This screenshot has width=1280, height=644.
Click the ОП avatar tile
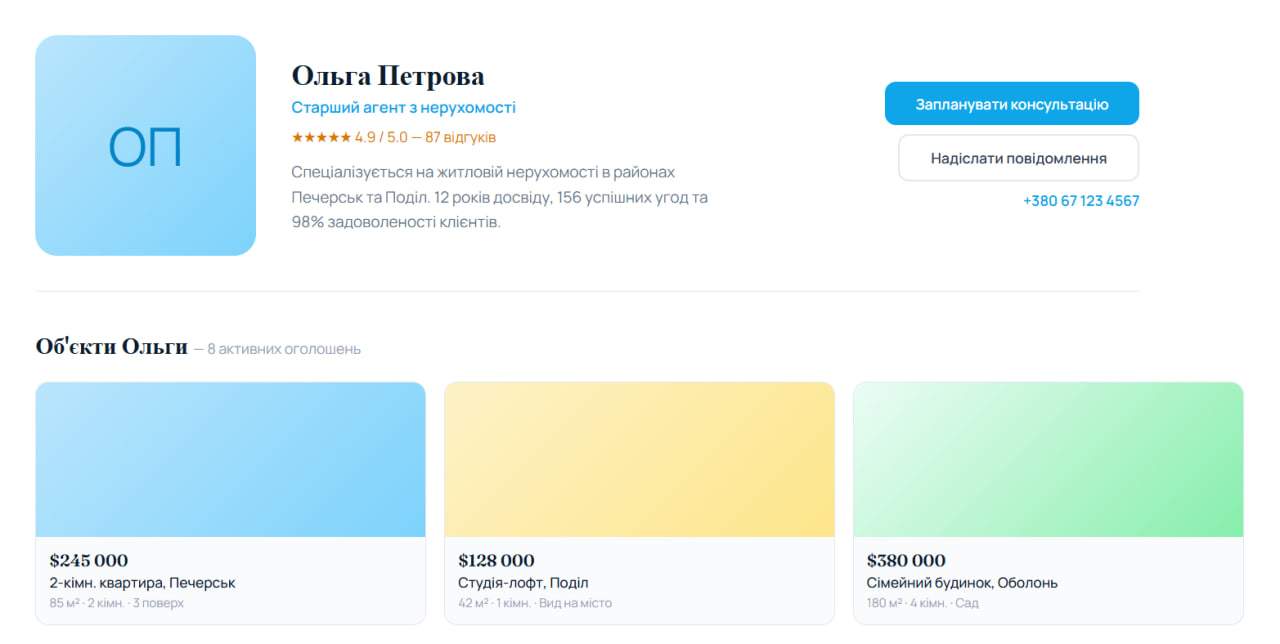click(145, 146)
